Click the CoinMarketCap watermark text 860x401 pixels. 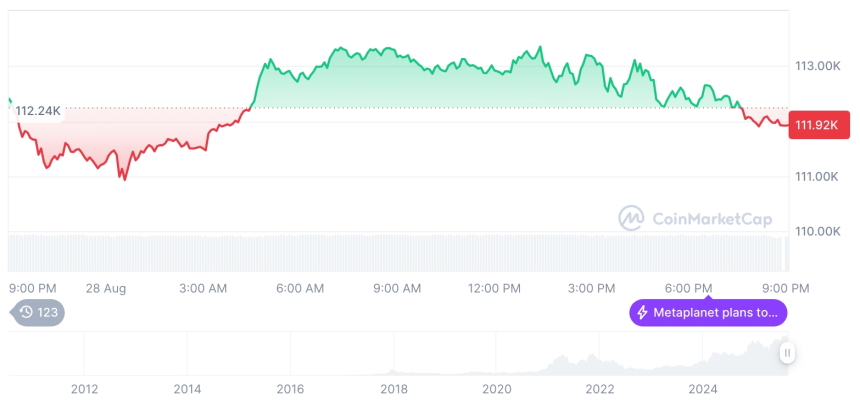[x=712, y=219]
